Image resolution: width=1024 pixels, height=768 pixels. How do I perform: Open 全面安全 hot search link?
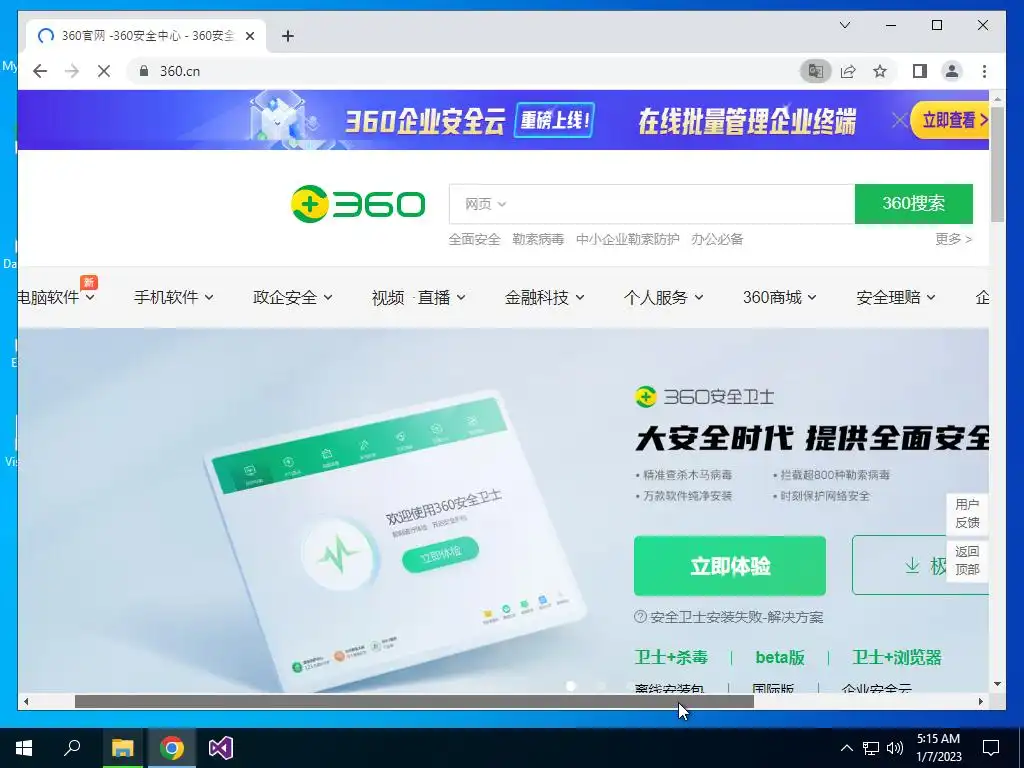474,239
